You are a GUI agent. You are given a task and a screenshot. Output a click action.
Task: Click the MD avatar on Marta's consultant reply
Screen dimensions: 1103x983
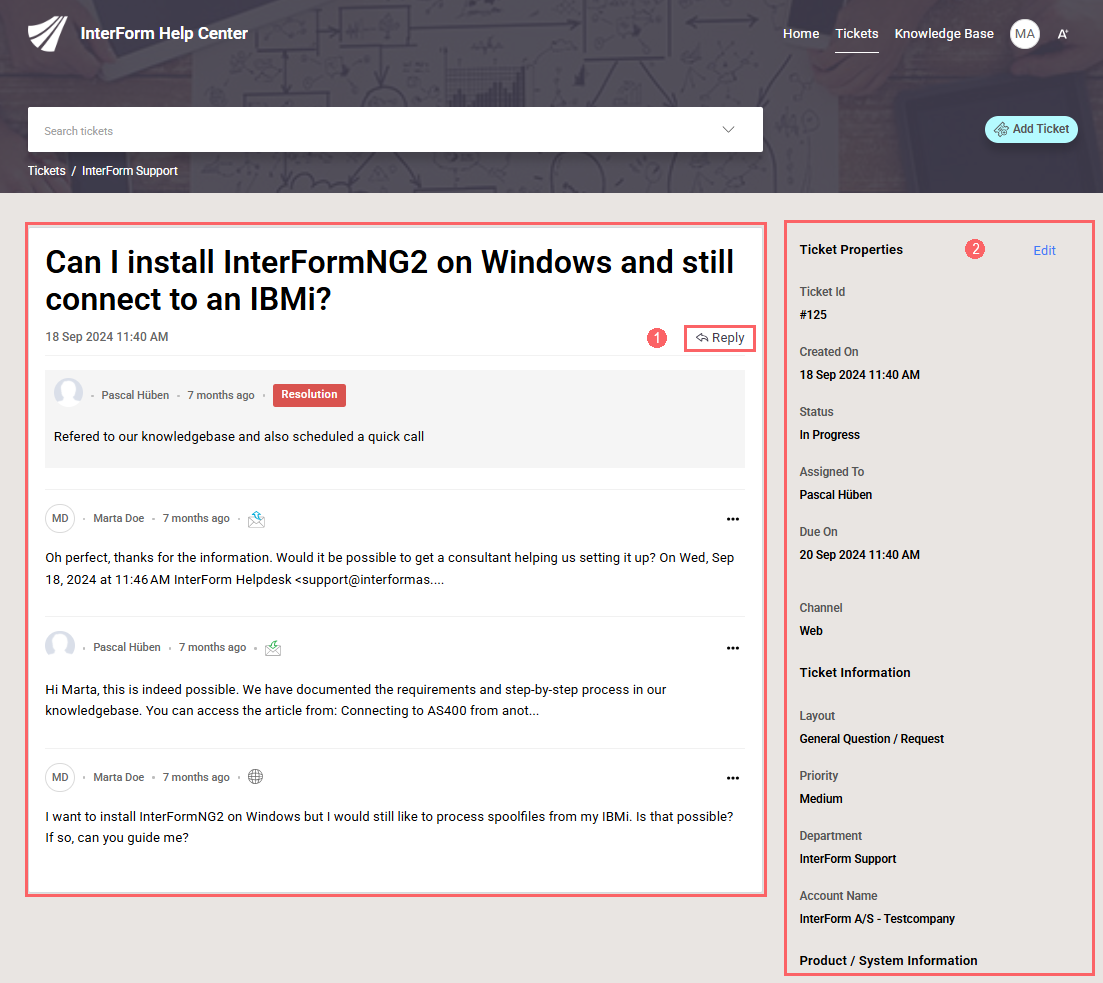[60, 519]
